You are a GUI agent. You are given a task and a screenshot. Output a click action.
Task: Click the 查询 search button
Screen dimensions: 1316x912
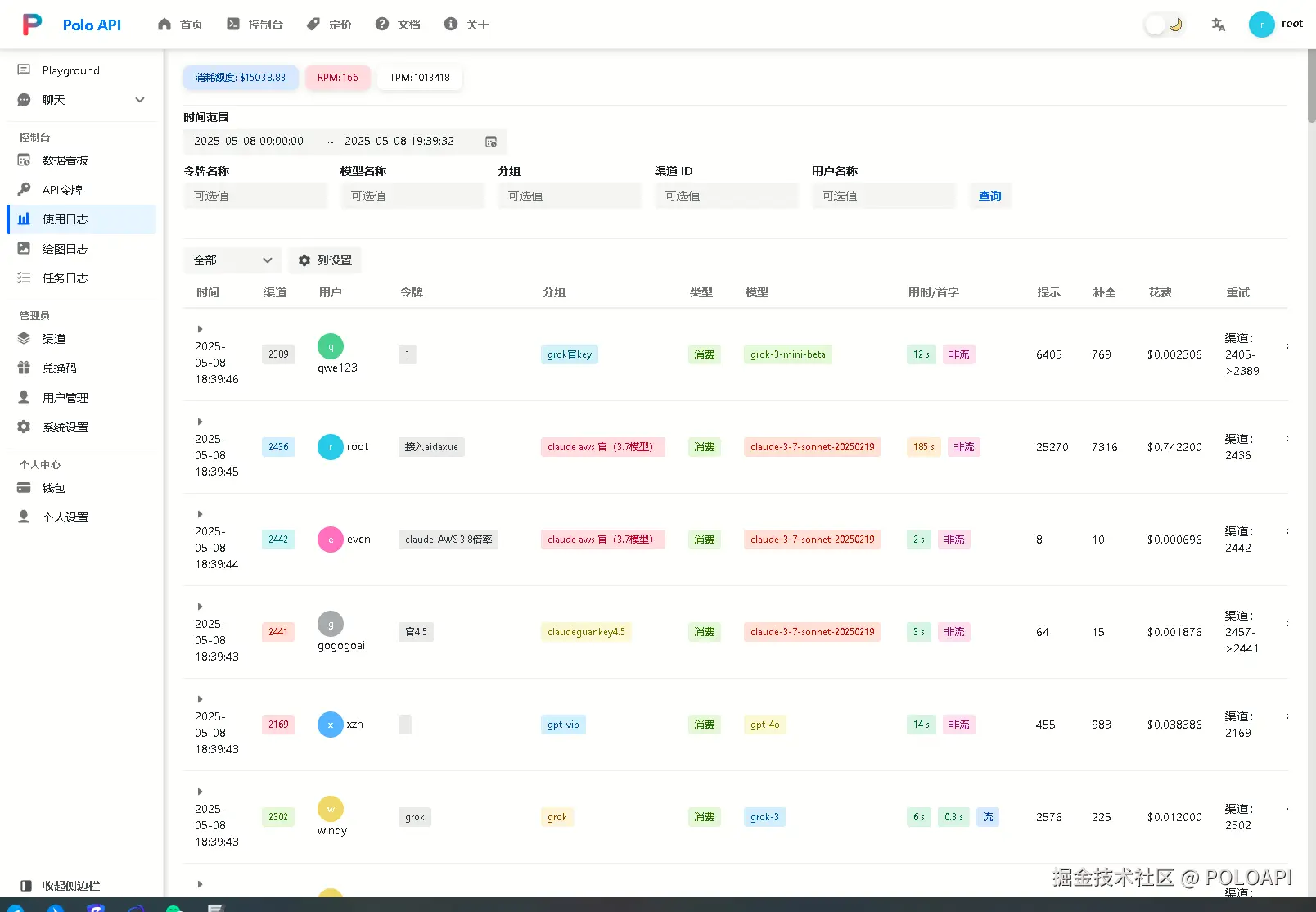point(990,196)
